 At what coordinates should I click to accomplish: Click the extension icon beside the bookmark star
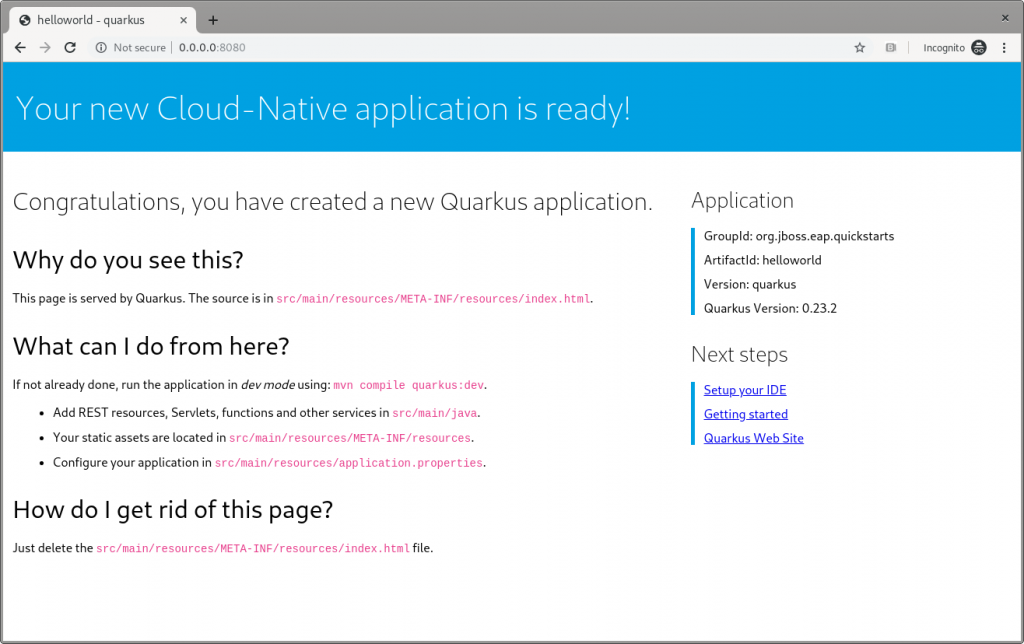(x=890, y=47)
